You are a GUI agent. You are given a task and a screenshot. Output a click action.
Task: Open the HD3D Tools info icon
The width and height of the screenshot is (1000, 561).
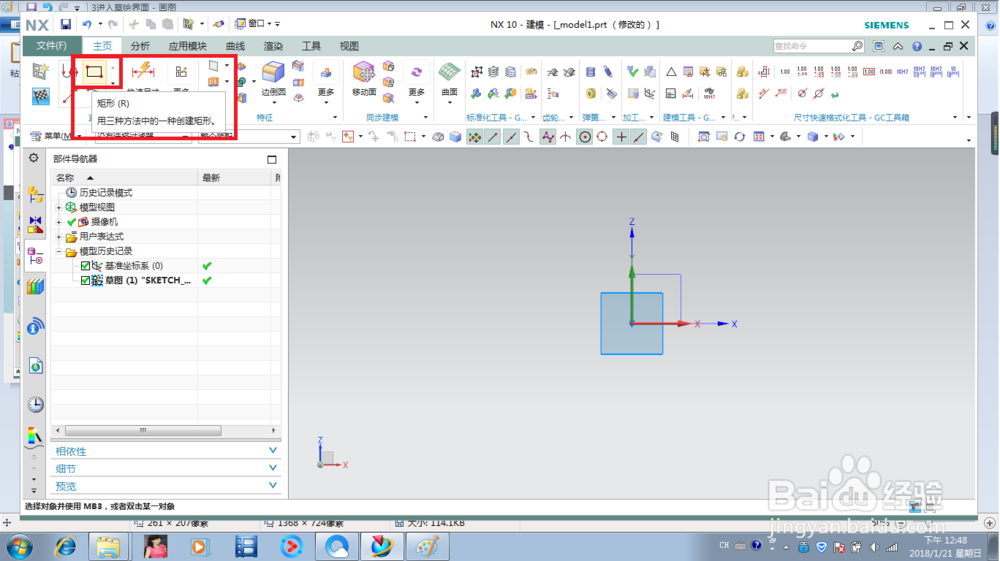[36, 326]
